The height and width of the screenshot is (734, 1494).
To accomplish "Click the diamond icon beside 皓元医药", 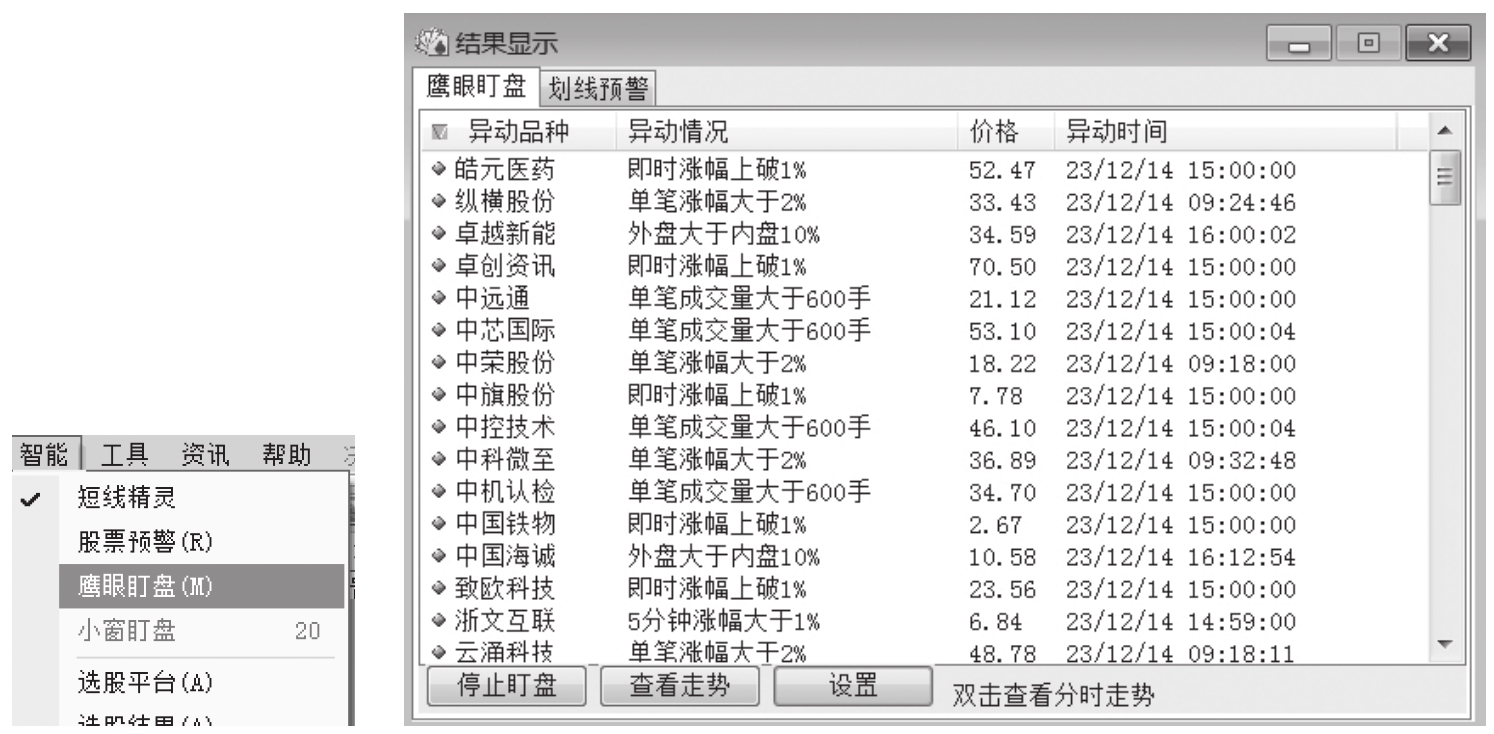I will click(439, 170).
